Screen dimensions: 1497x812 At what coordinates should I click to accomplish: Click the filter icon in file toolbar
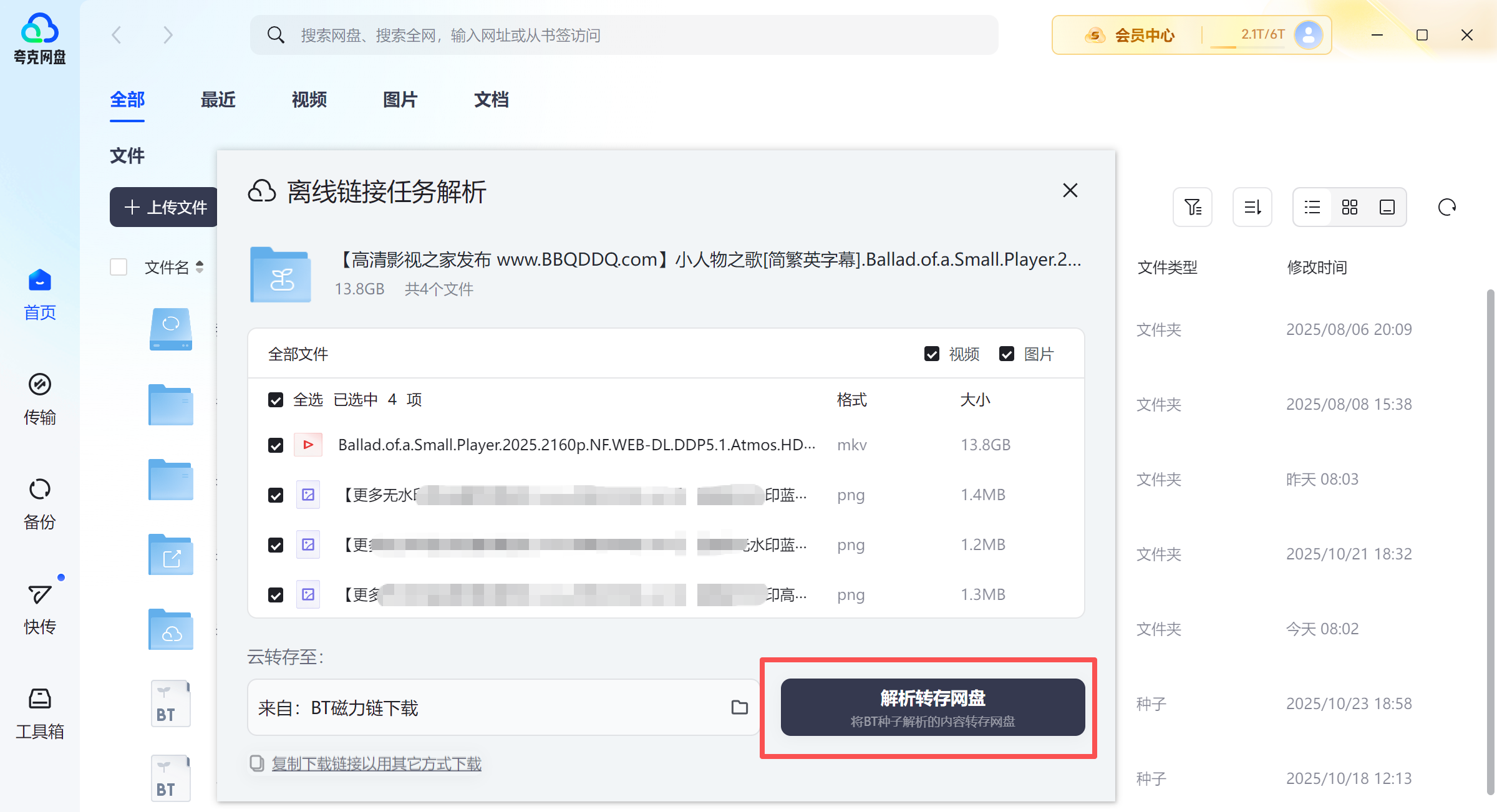[x=1193, y=207]
